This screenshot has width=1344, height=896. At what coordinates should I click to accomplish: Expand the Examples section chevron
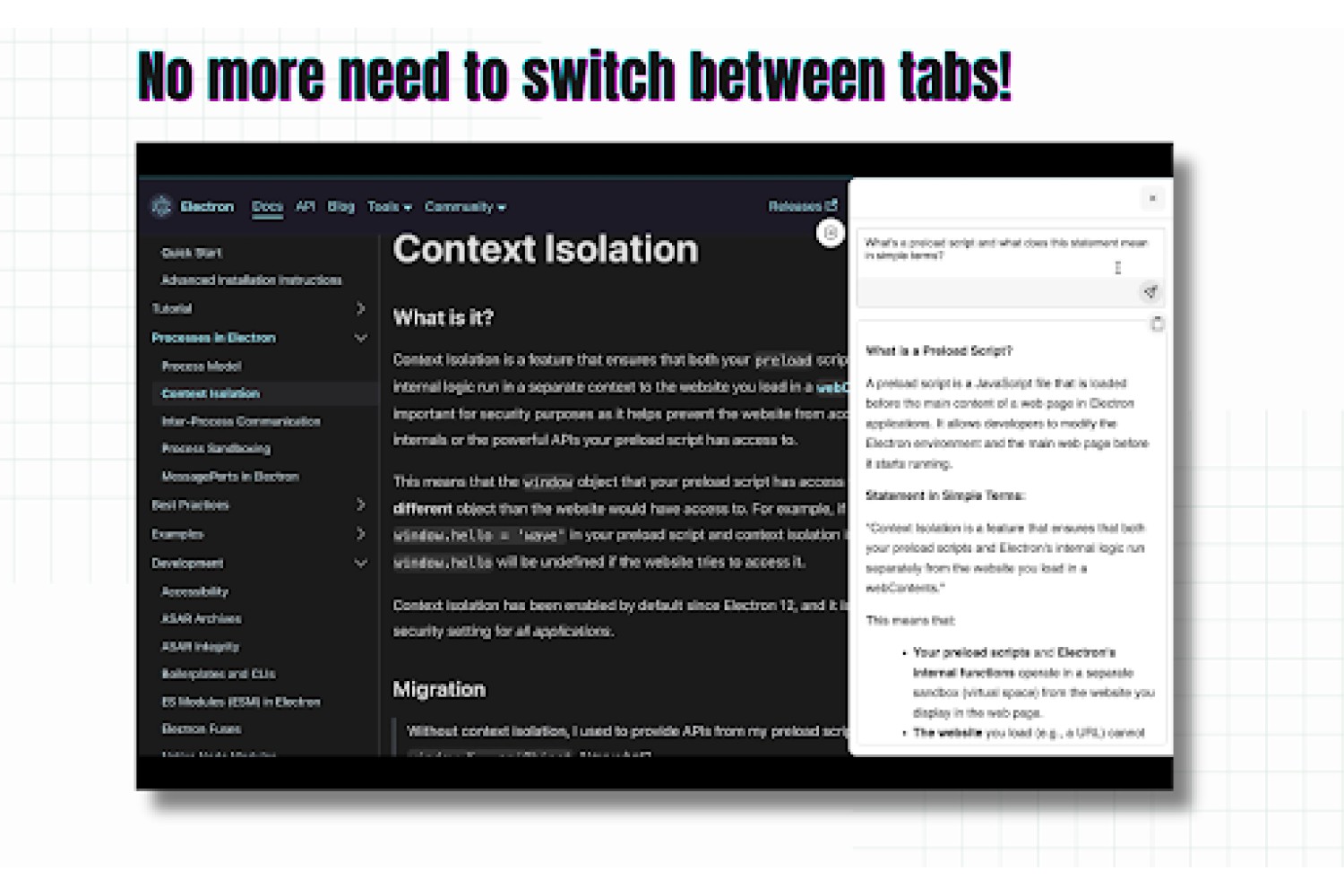pos(360,534)
